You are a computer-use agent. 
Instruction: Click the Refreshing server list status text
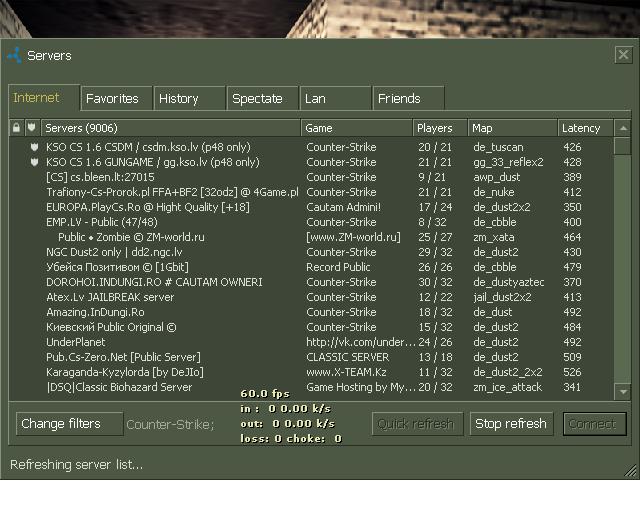[x=76, y=465]
